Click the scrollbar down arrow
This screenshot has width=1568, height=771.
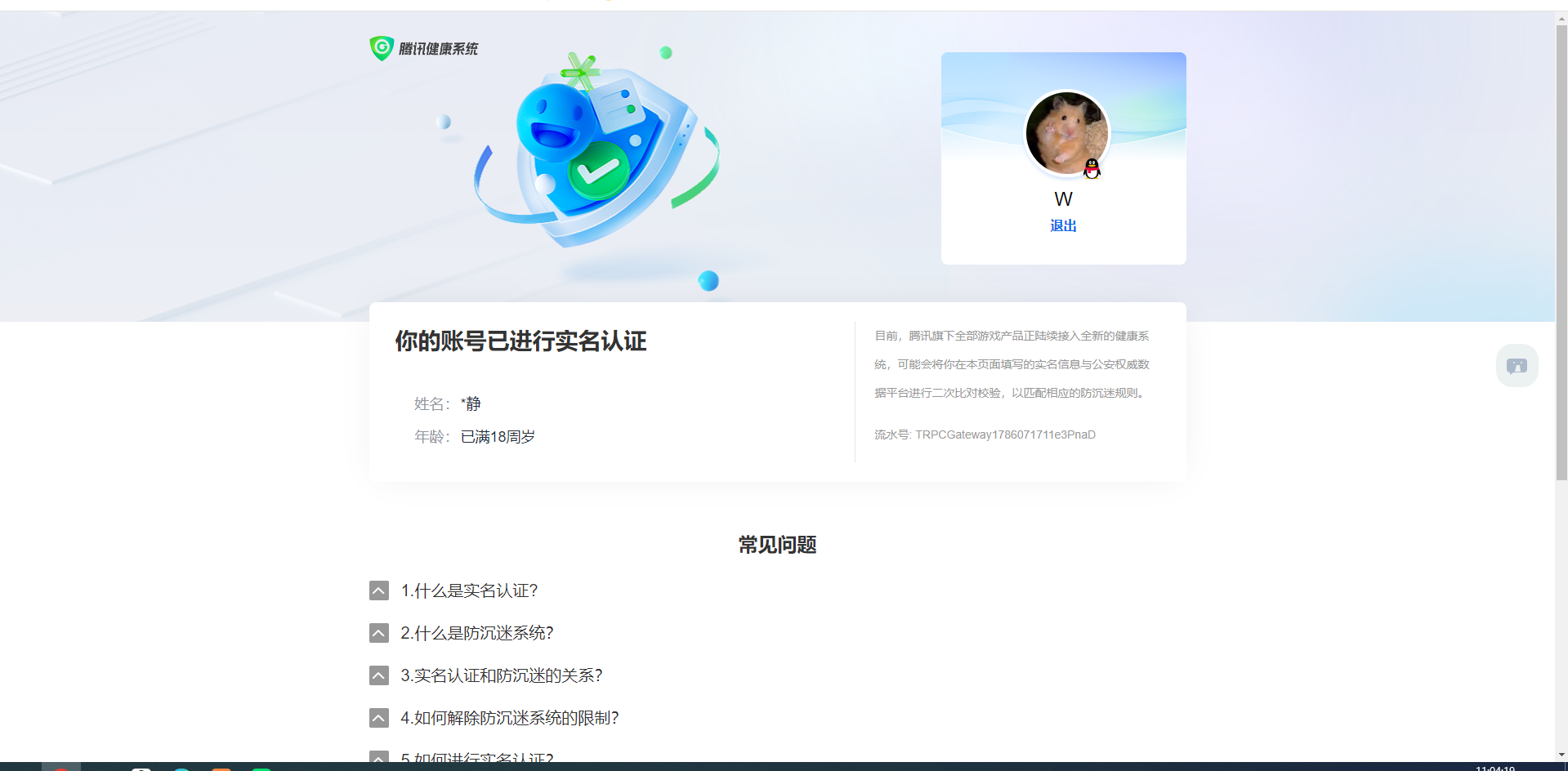coord(1561,755)
